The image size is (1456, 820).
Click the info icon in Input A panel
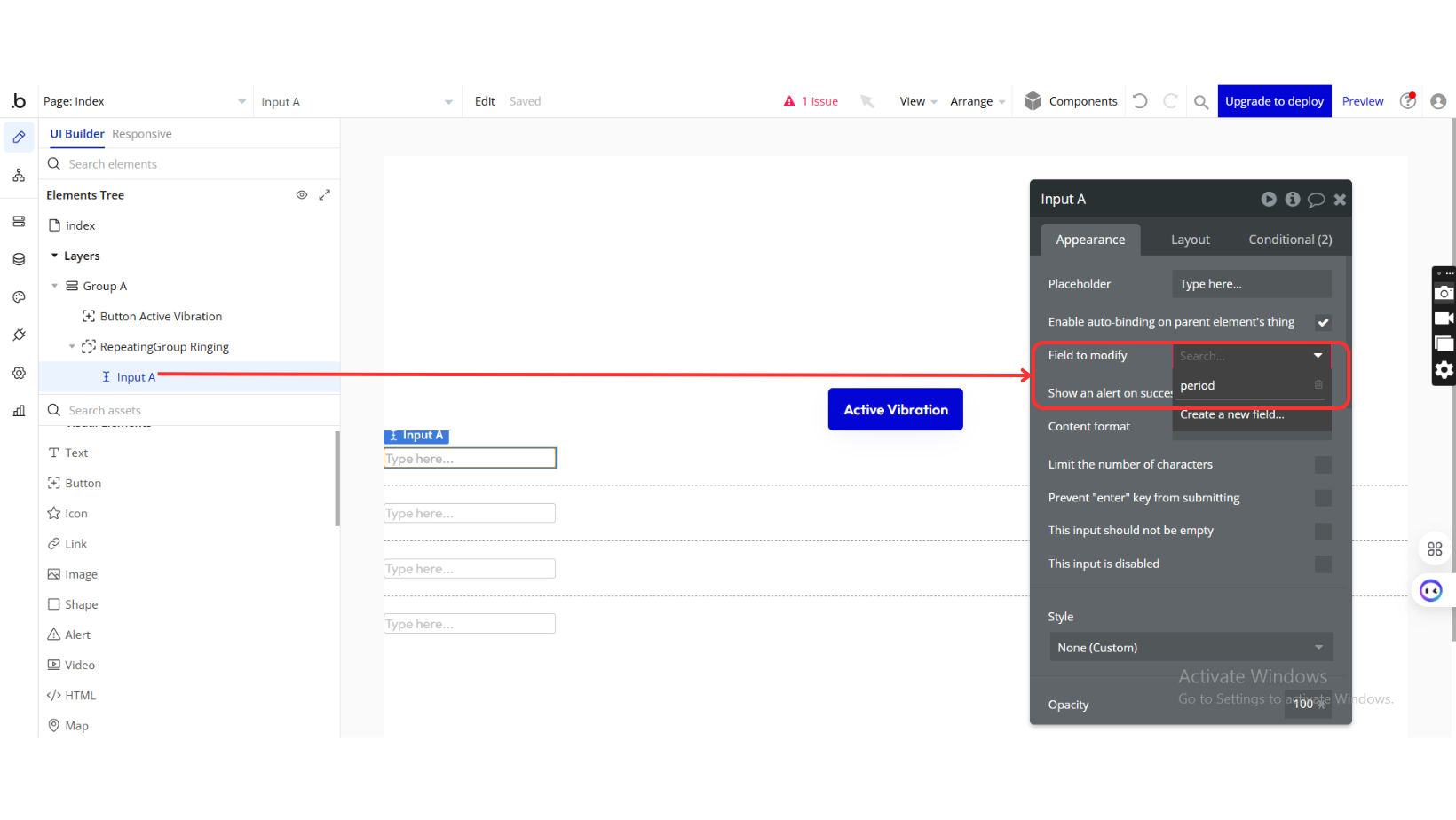pyautogui.click(x=1293, y=200)
